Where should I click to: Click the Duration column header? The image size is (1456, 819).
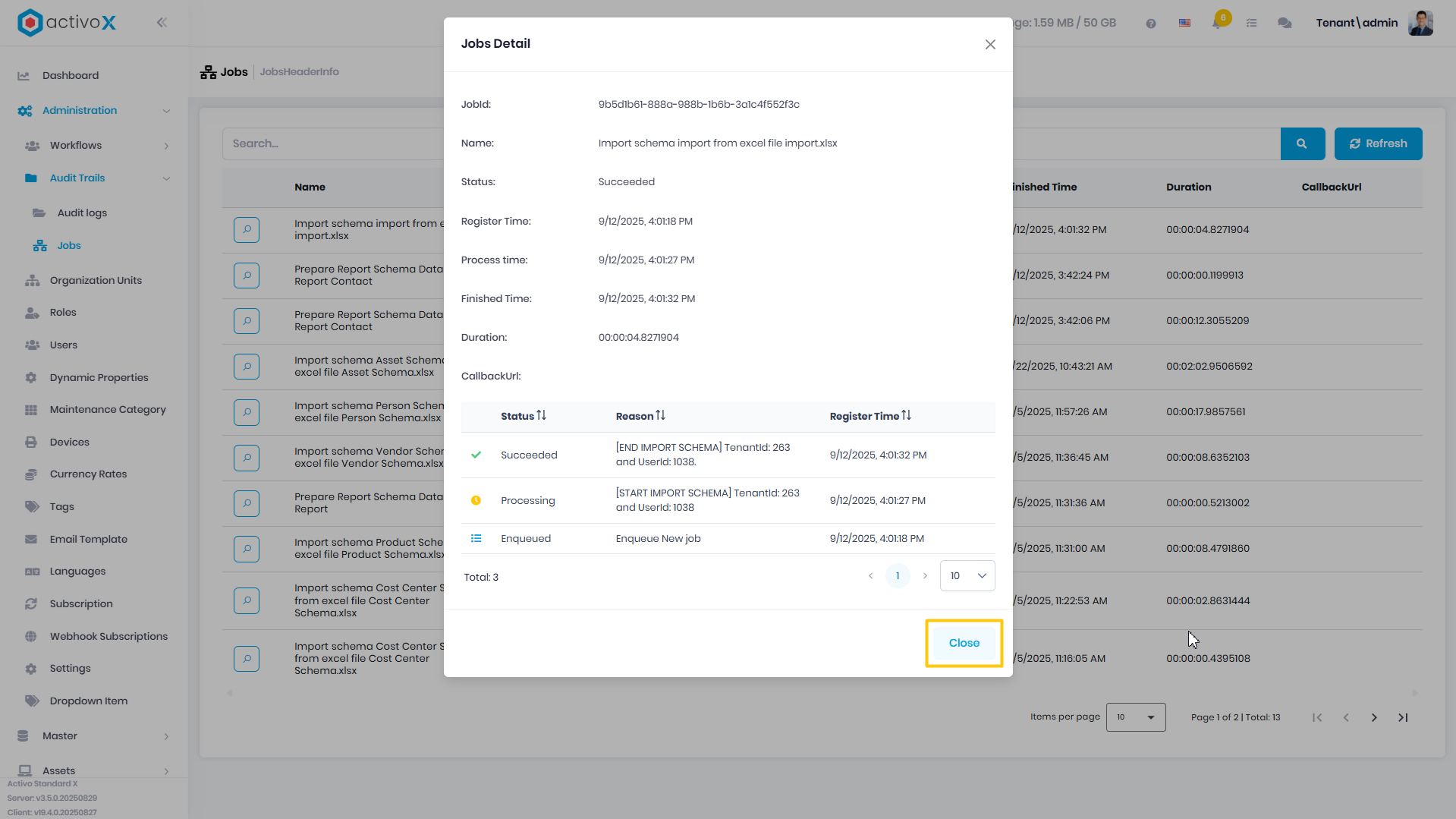coord(1189,187)
